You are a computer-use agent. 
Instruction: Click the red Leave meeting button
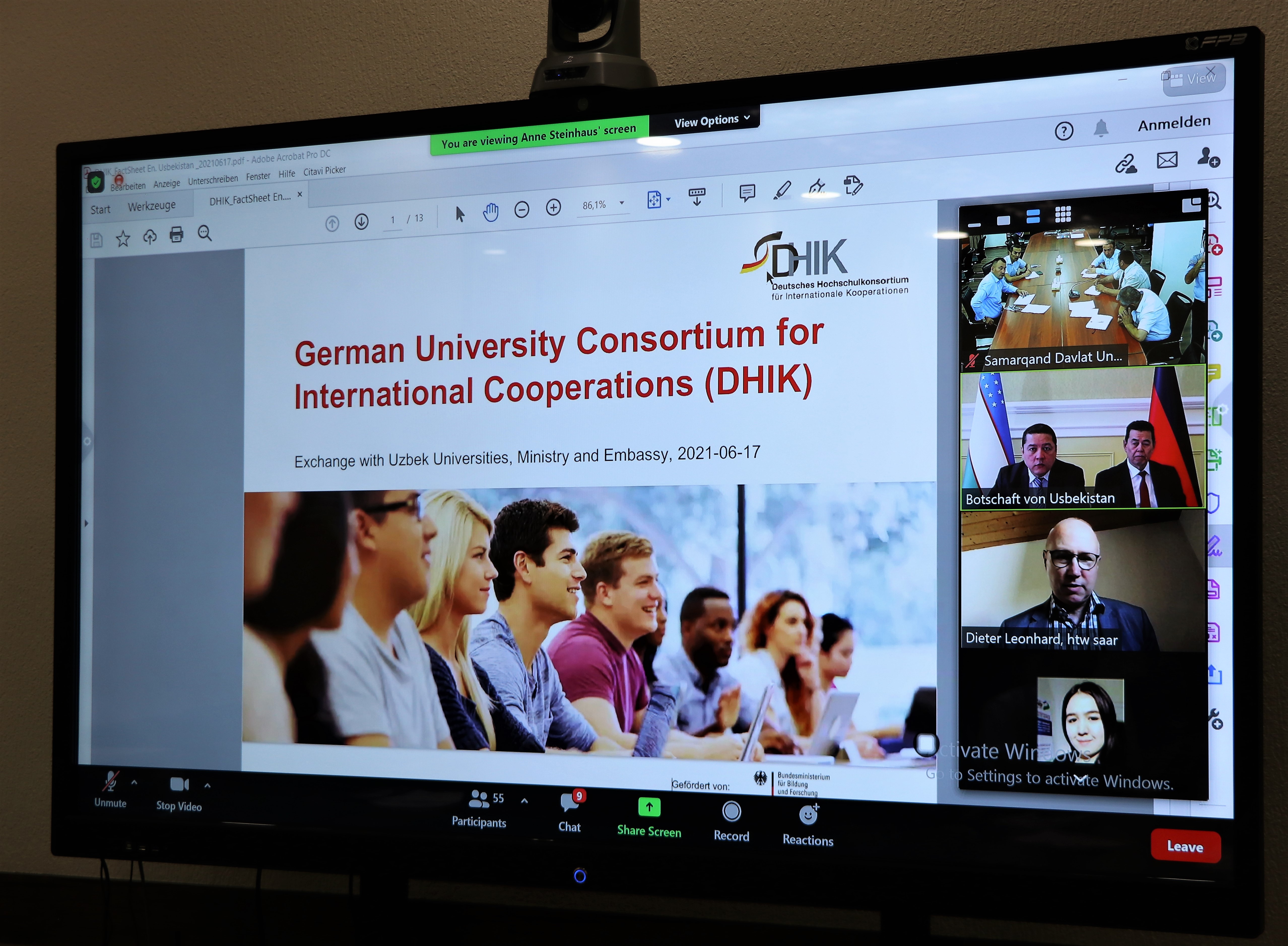coord(1185,846)
